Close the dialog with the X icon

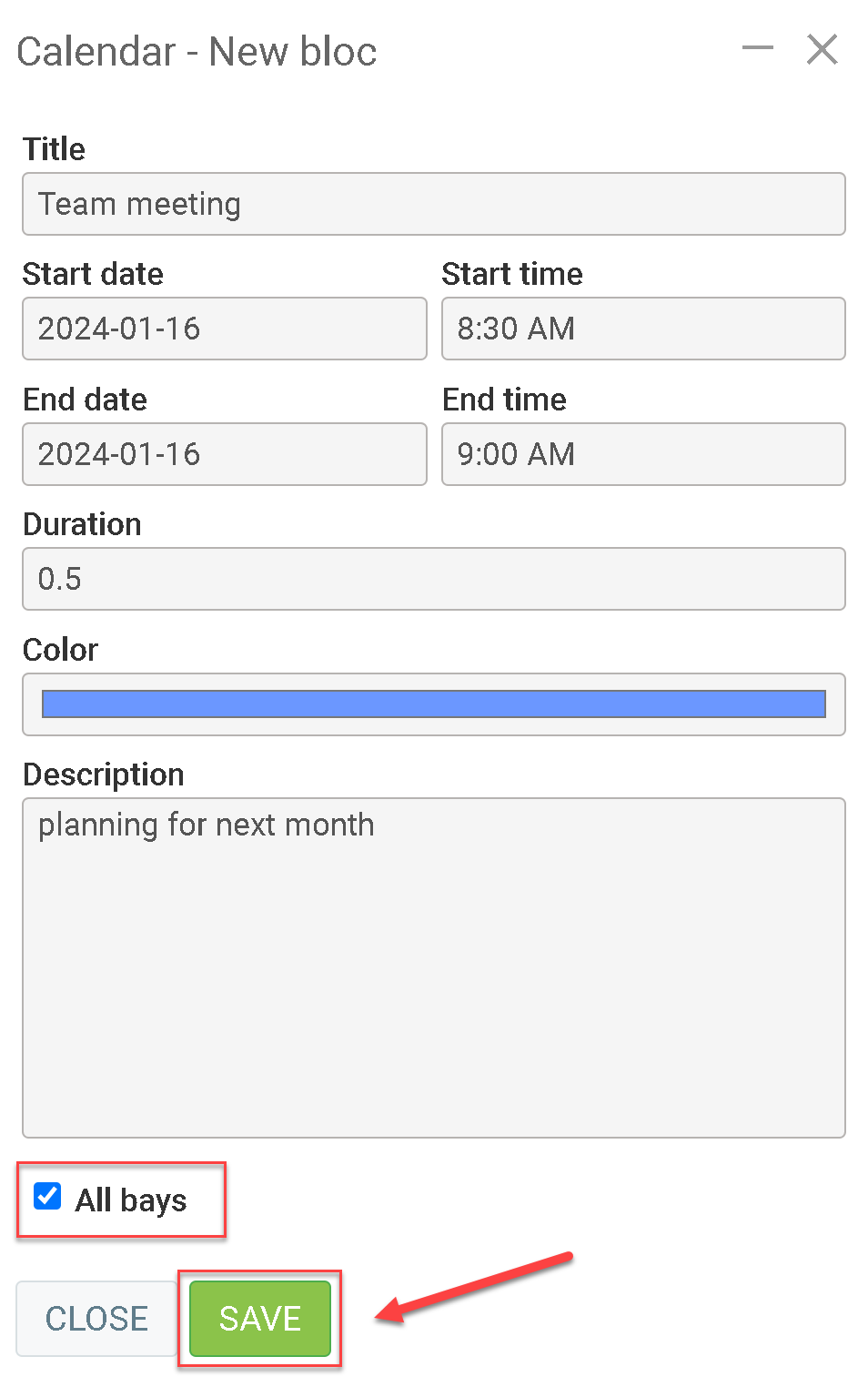[822, 49]
